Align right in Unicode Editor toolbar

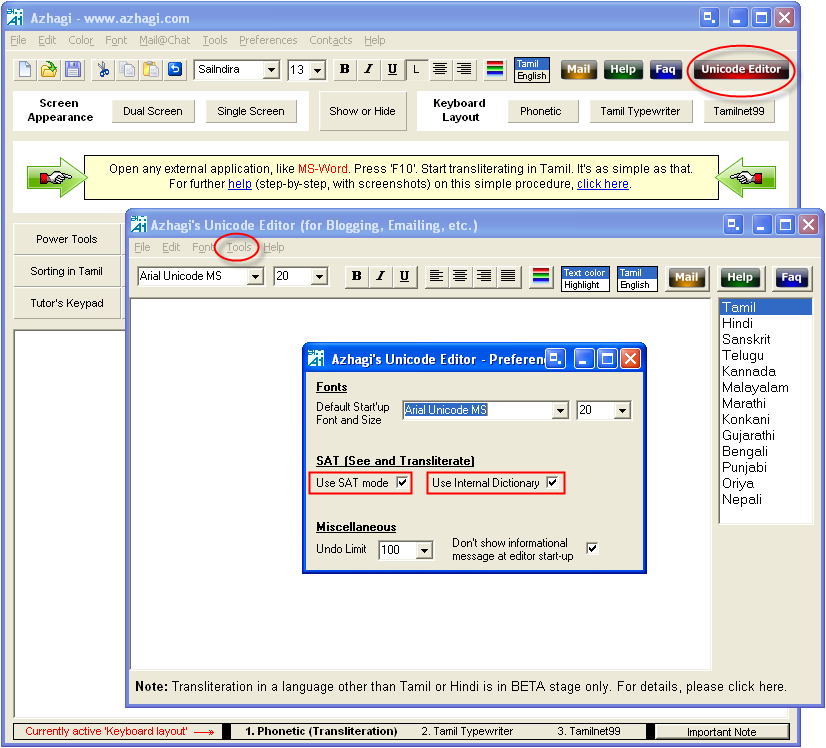tap(484, 277)
